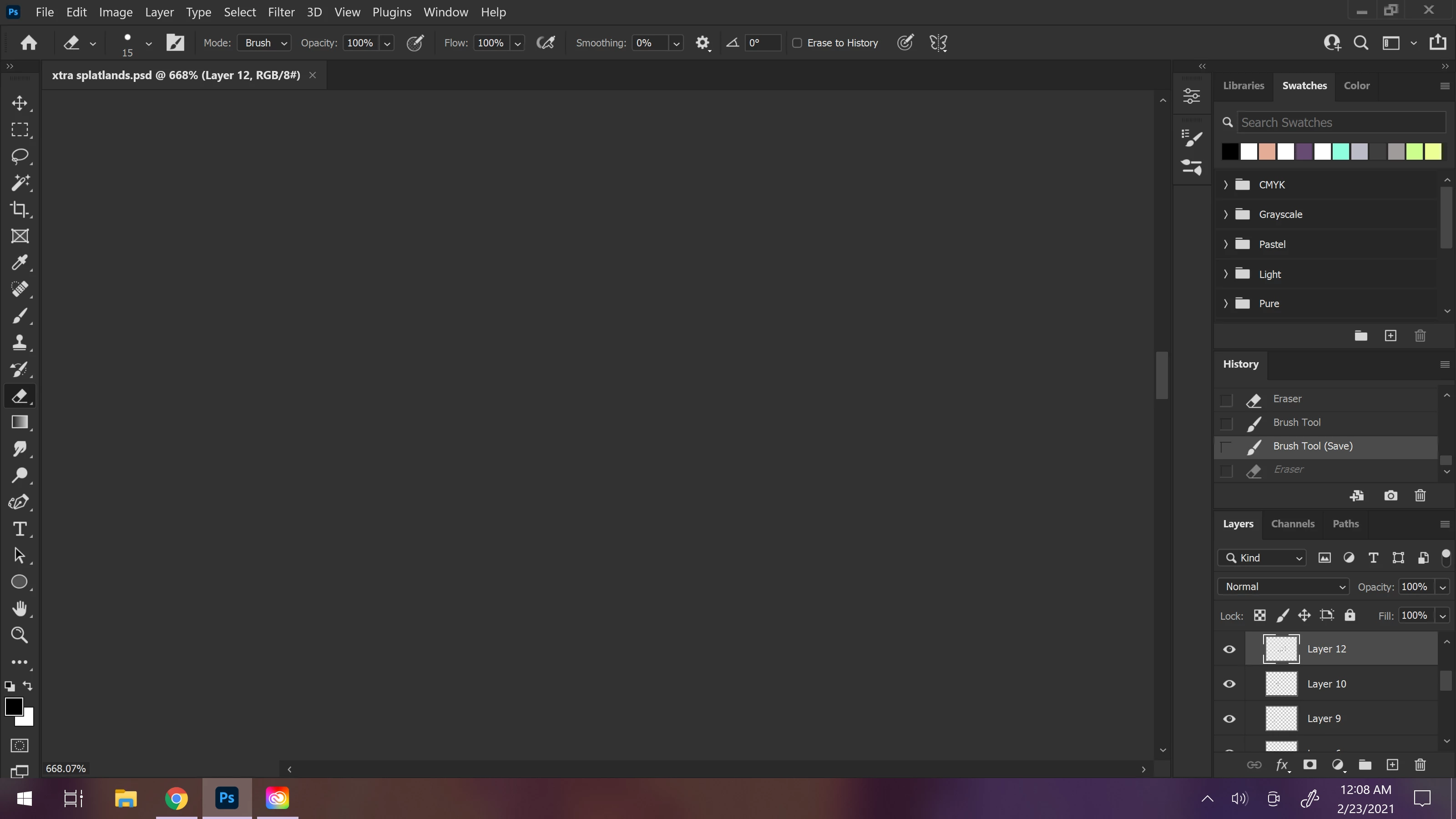Open the layer blend mode Normal dropdown
The image size is (1456, 819).
(1283, 586)
